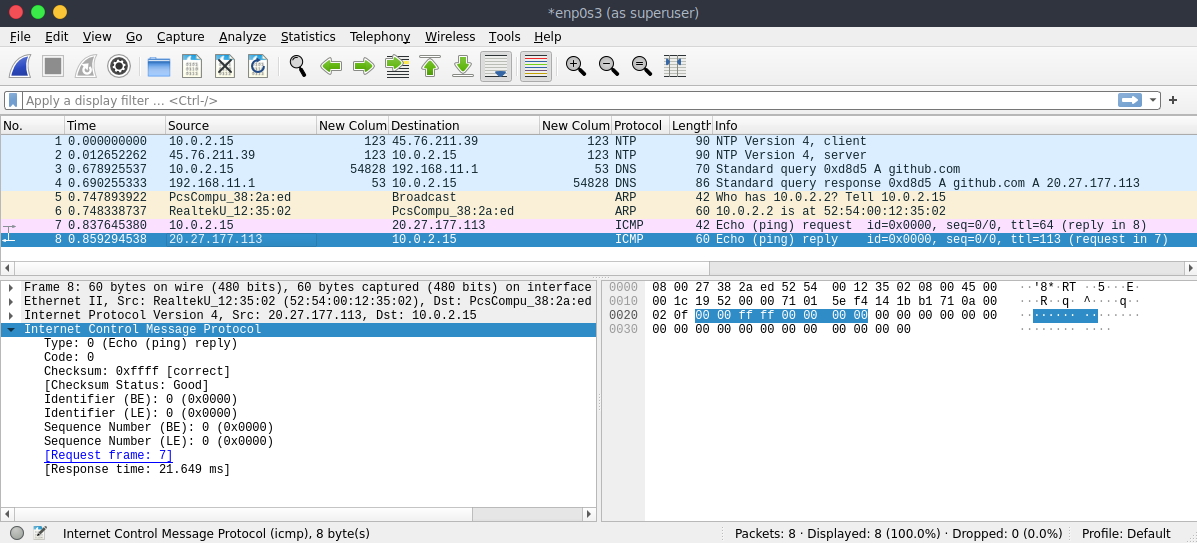Open capture options gear icon
This screenshot has height=543, width=1197.
click(118, 66)
